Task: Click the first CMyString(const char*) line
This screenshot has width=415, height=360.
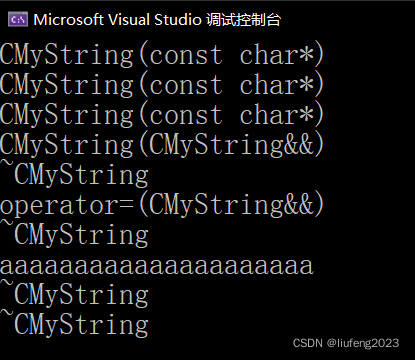Action: point(162,55)
